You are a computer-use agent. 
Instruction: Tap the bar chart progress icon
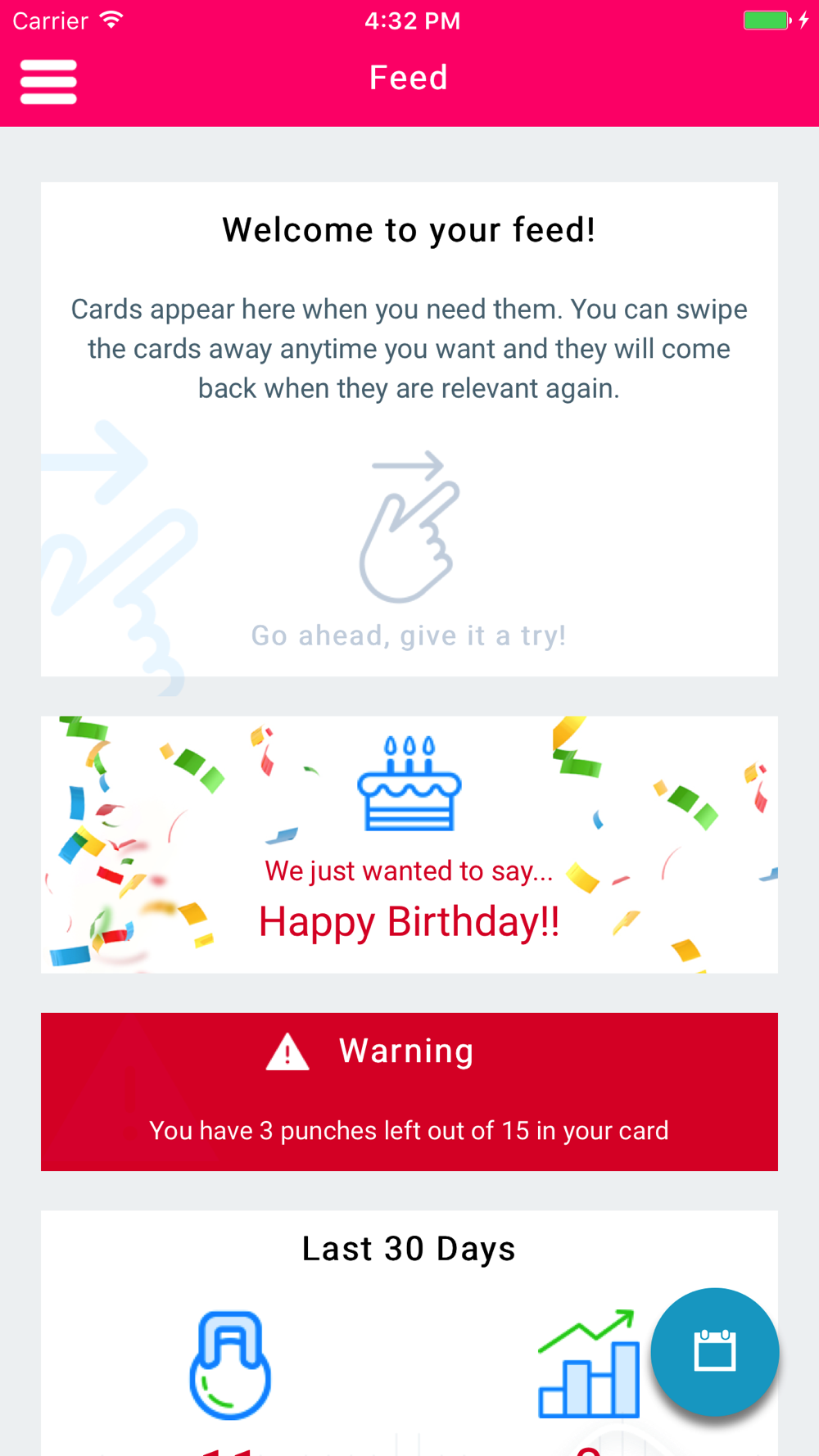[588, 1363]
